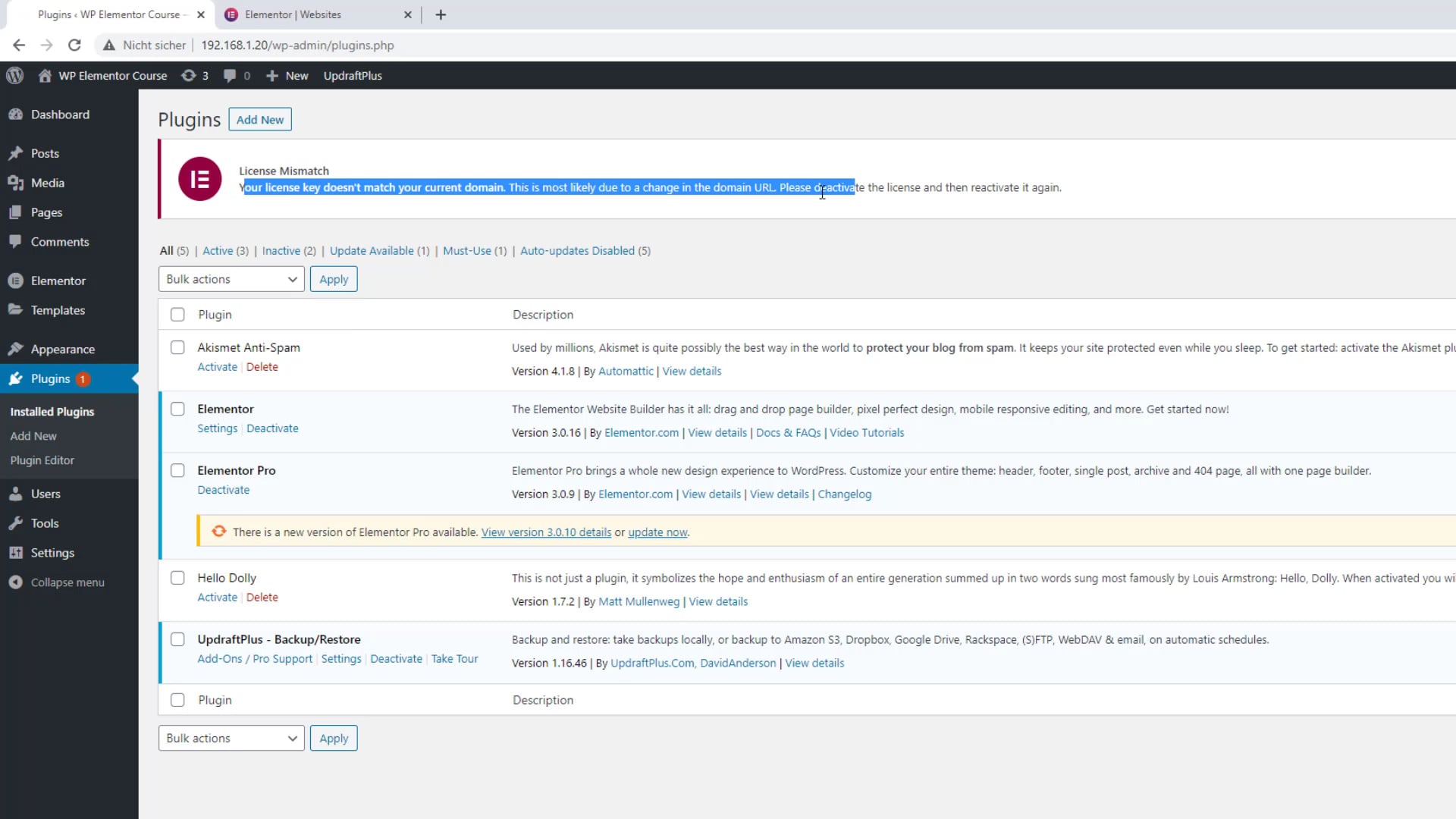Image resolution: width=1456 pixels, height=819 pixels.
Task: Check the Akismet Anti-Spam checkbox
Action: click(x=177, y=347)
